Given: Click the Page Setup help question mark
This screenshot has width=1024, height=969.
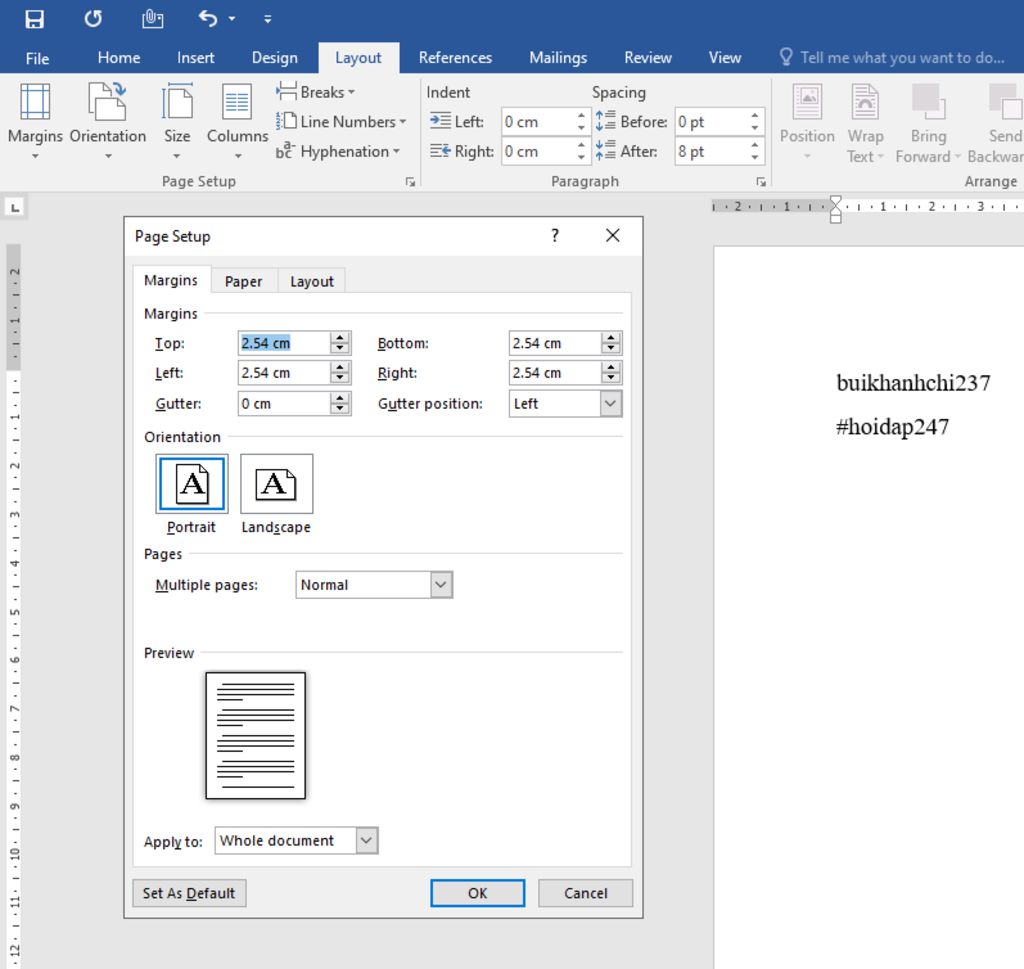Looking at the screenshot, I should click(555, 236).
